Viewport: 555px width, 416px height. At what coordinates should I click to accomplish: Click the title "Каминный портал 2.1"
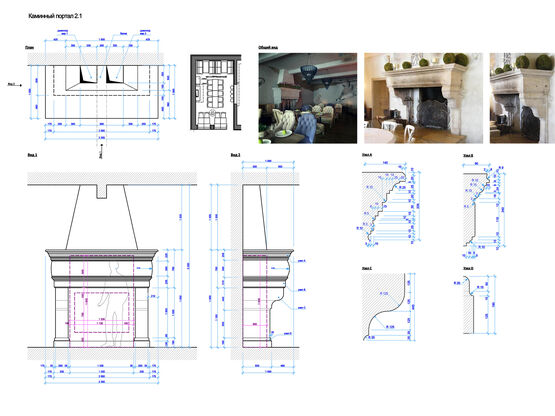pyautogui.click(x=55, y=16)
